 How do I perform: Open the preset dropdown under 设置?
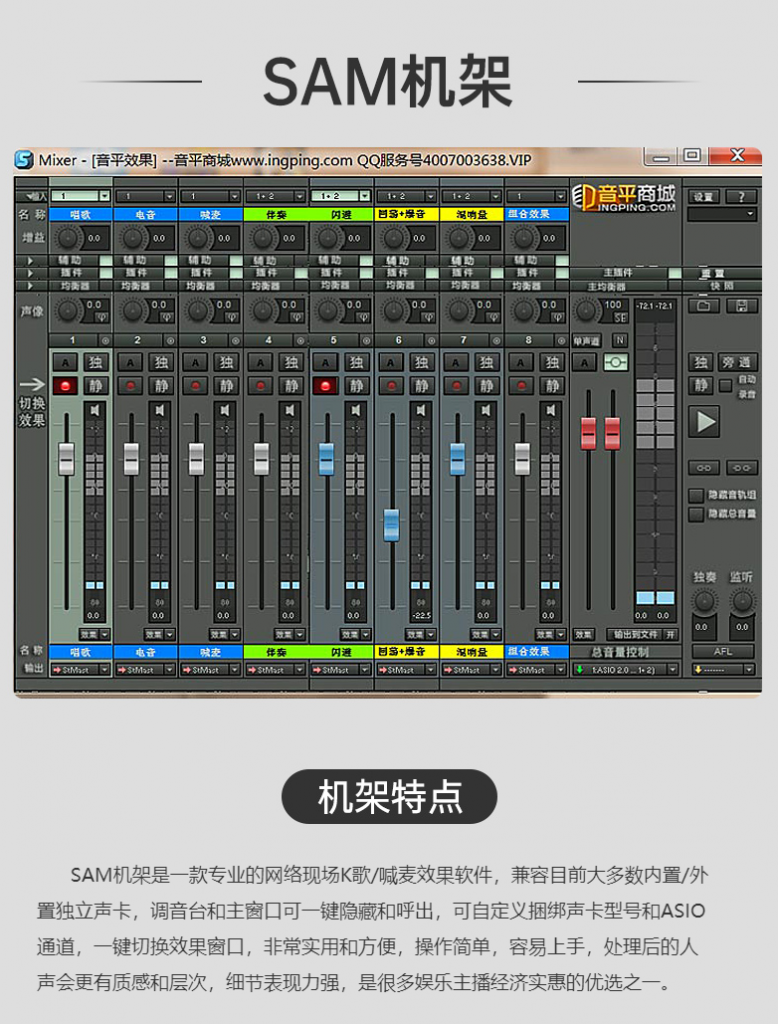[722, 214]
